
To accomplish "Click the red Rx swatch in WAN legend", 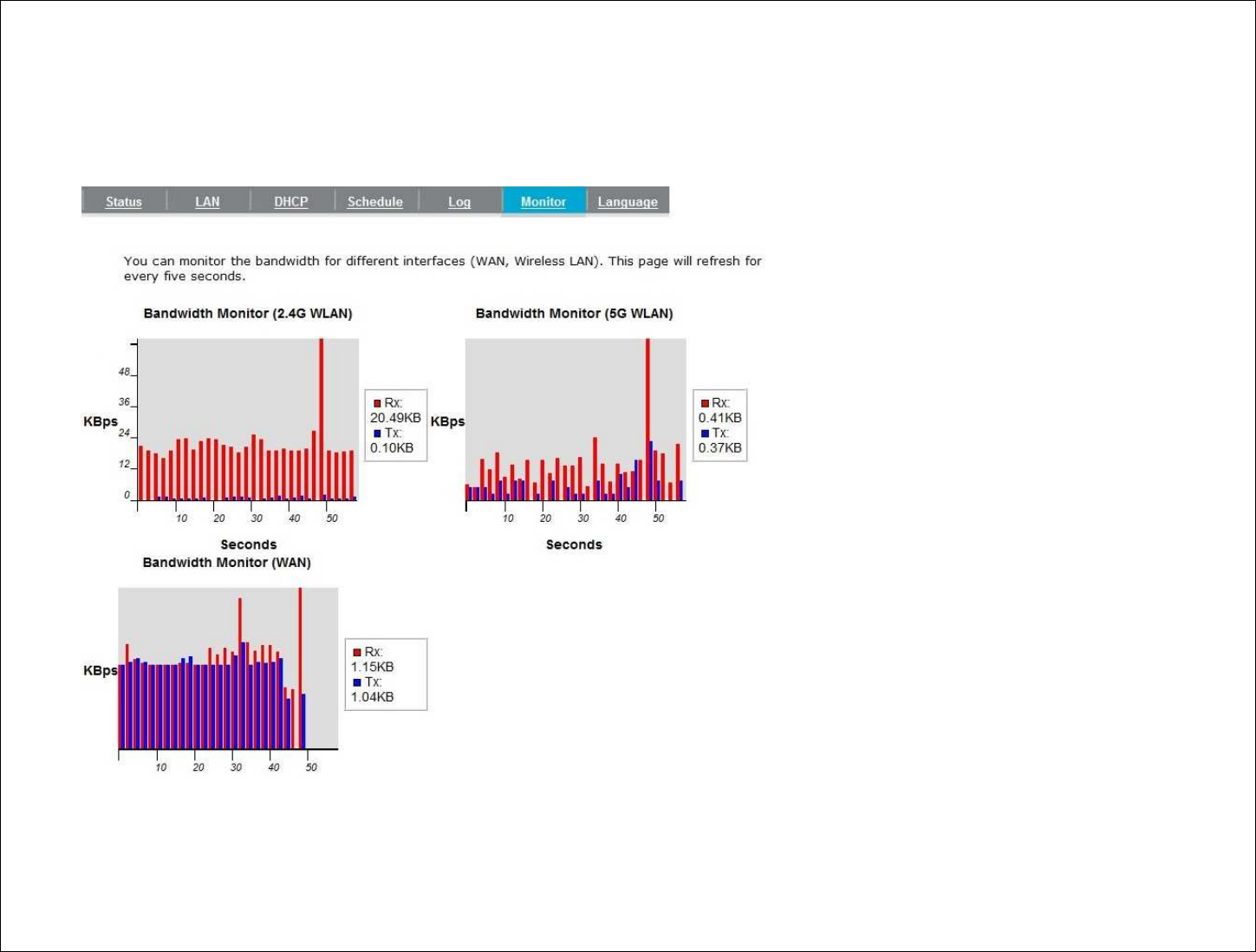I will [357, 652].
